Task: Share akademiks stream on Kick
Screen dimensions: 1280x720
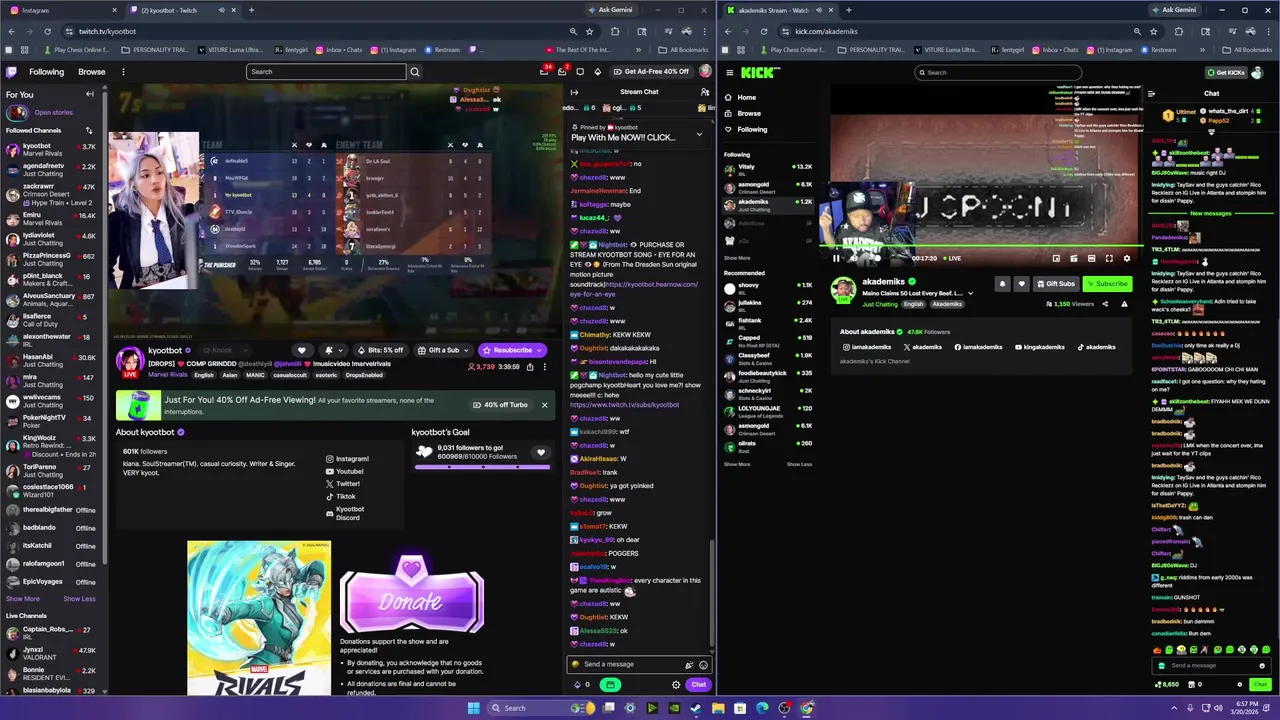Action: coord(1105,304)
